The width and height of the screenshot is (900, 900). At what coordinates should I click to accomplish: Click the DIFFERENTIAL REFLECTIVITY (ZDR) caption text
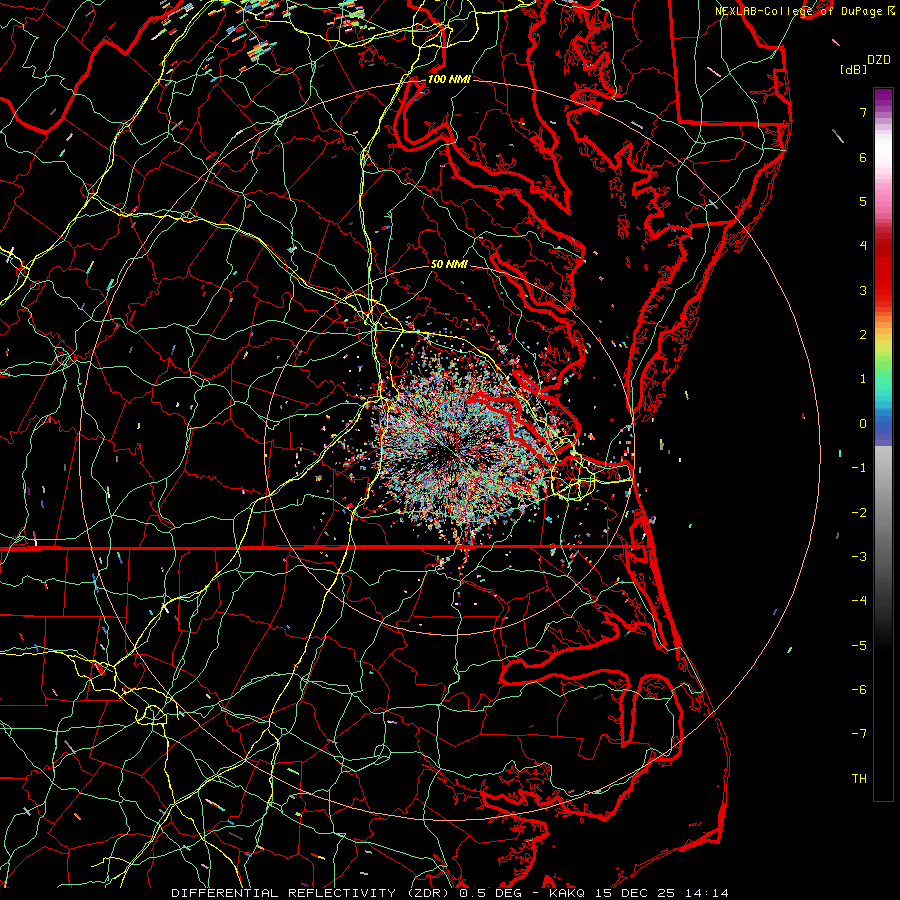312,893
